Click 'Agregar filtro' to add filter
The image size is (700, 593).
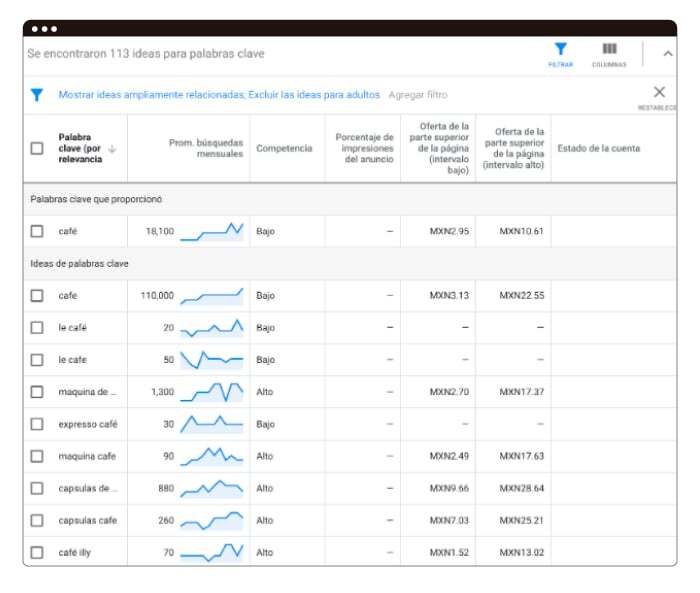pyautogui.click(x=418, y=95)
